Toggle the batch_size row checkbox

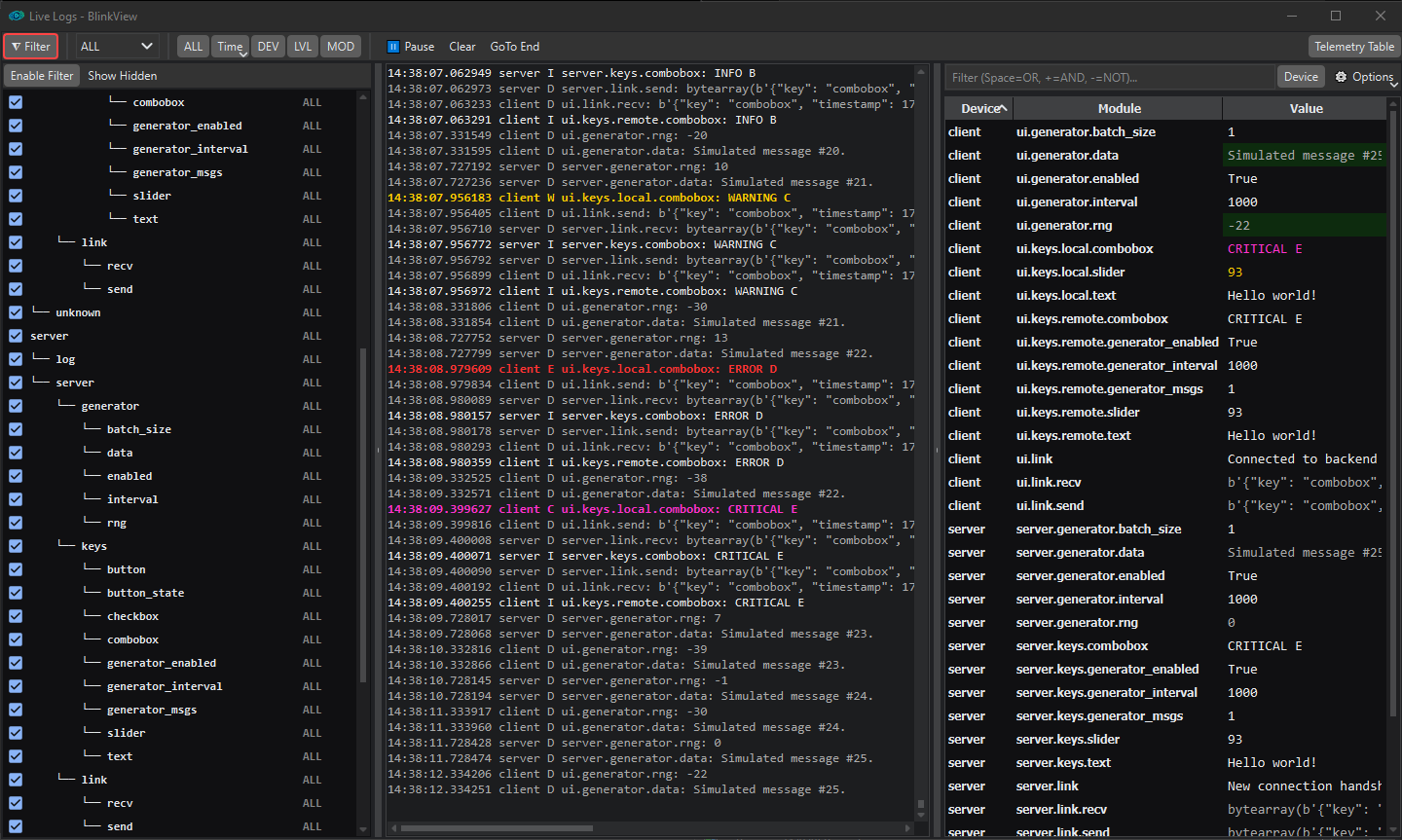click(x=16, y=429)
